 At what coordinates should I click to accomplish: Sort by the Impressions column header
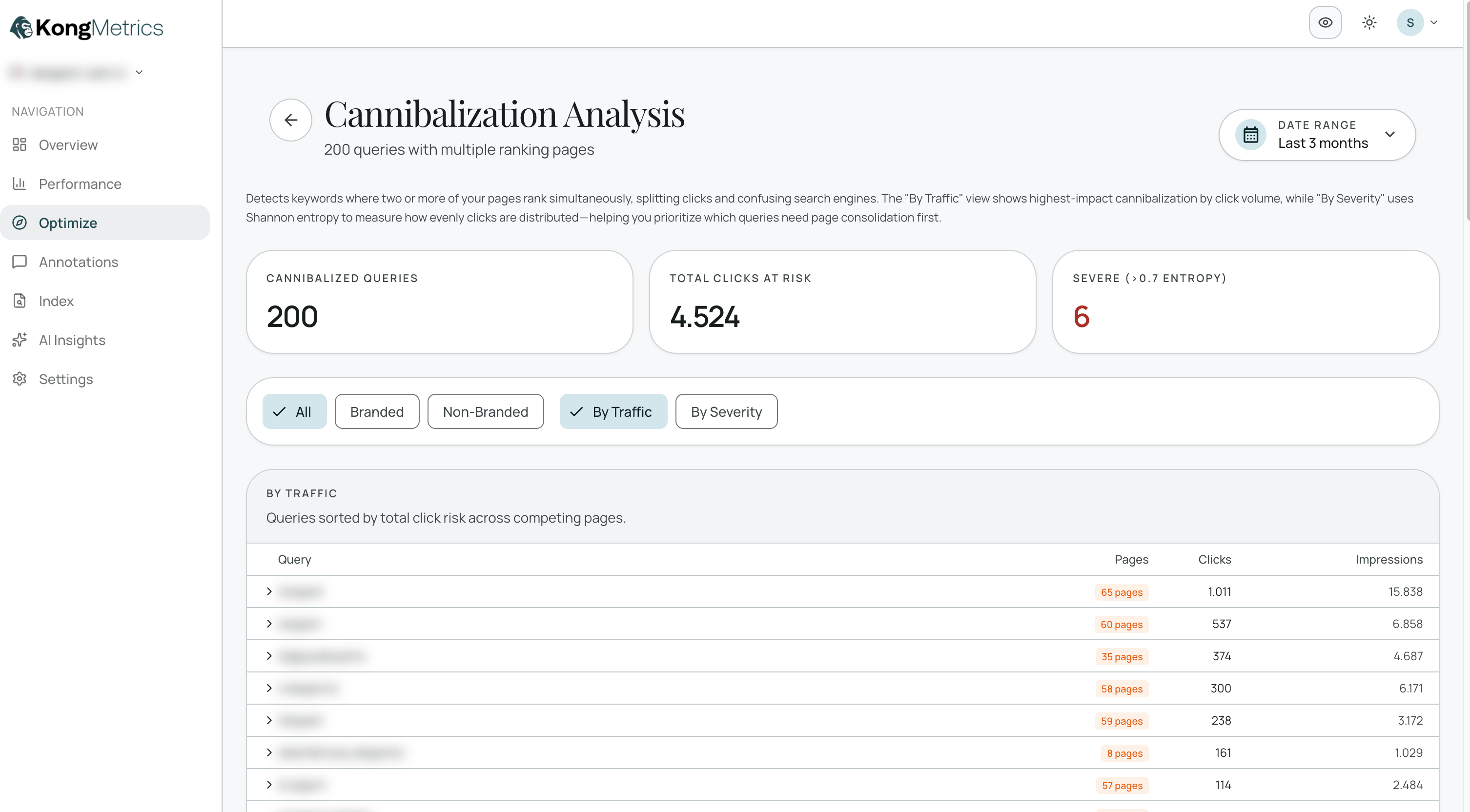pyautogui.click(x=1389, y=559)
